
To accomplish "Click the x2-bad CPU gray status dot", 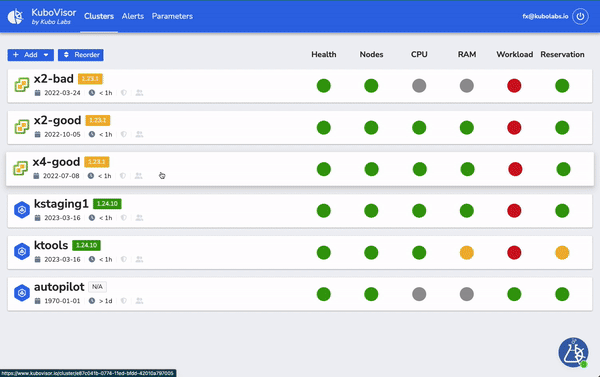I will click(419, 86).
